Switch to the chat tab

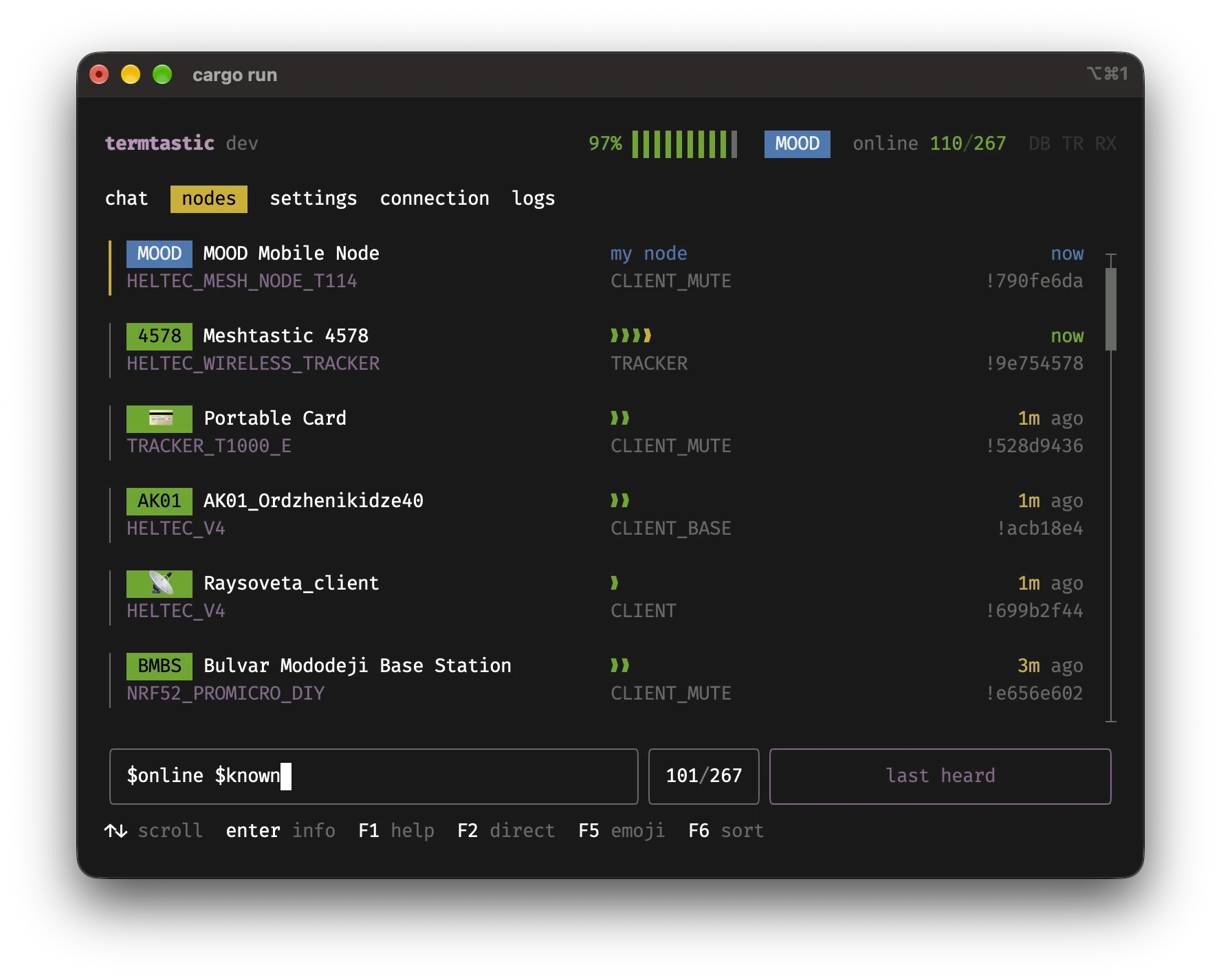coord(126,199)
